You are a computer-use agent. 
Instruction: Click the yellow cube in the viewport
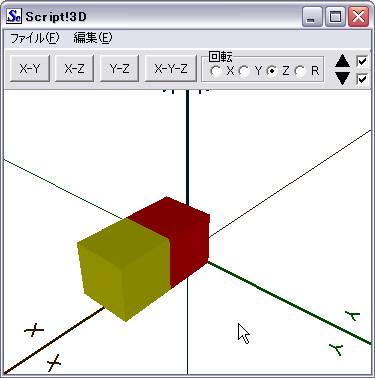tap(124, 269)
